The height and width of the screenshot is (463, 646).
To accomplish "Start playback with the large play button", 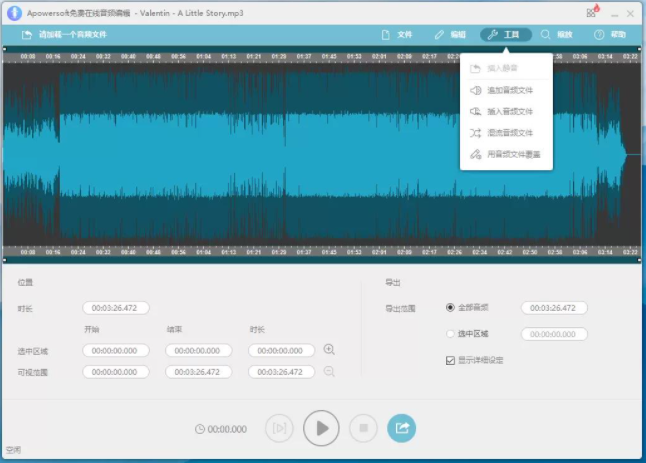I will pyautogui.click(x=321, y=428).
